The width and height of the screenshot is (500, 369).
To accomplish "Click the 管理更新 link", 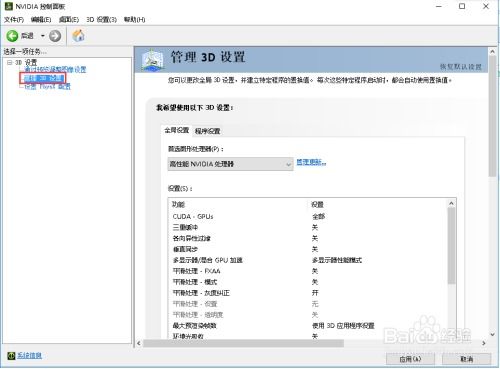I will tap(311, 162).
